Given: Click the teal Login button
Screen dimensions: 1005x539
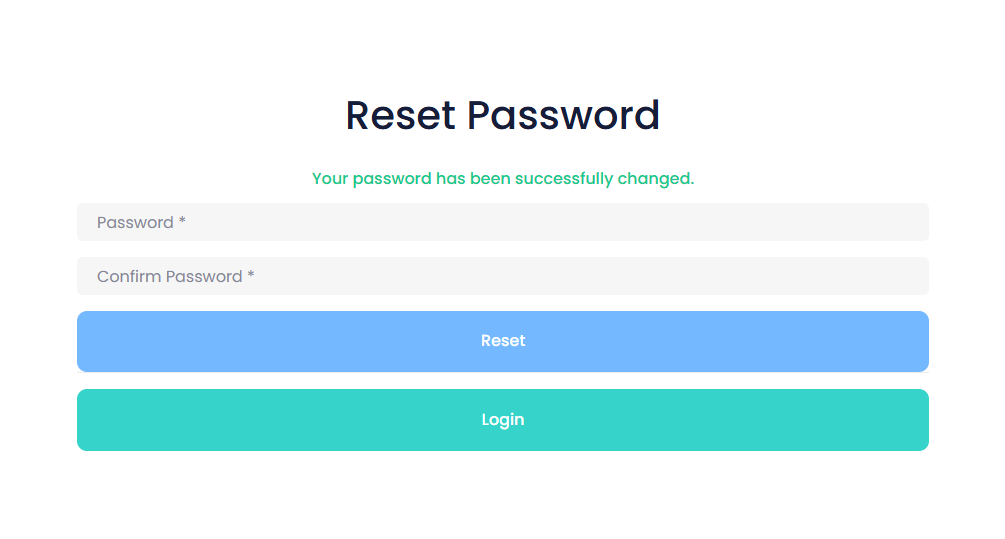Looking at the screenshot, I should tap(502, 420).
